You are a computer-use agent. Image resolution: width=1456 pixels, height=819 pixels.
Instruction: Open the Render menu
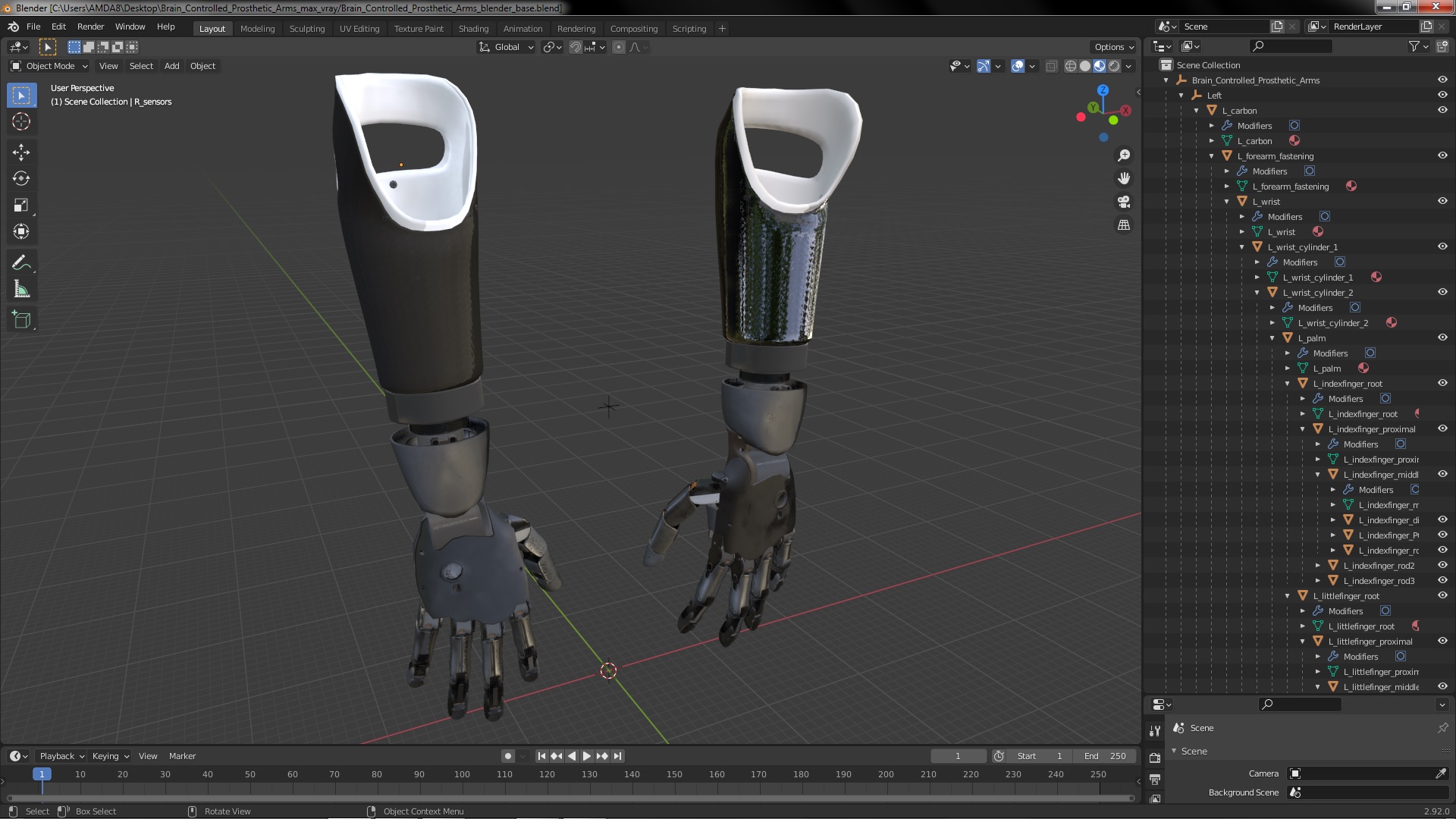(90, 27)
